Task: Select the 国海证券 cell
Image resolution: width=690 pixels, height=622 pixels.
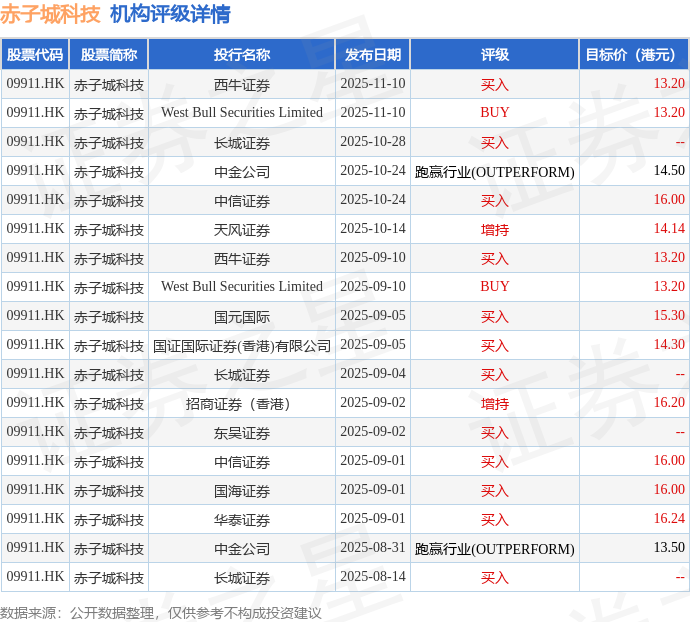Action: (242, 491)
